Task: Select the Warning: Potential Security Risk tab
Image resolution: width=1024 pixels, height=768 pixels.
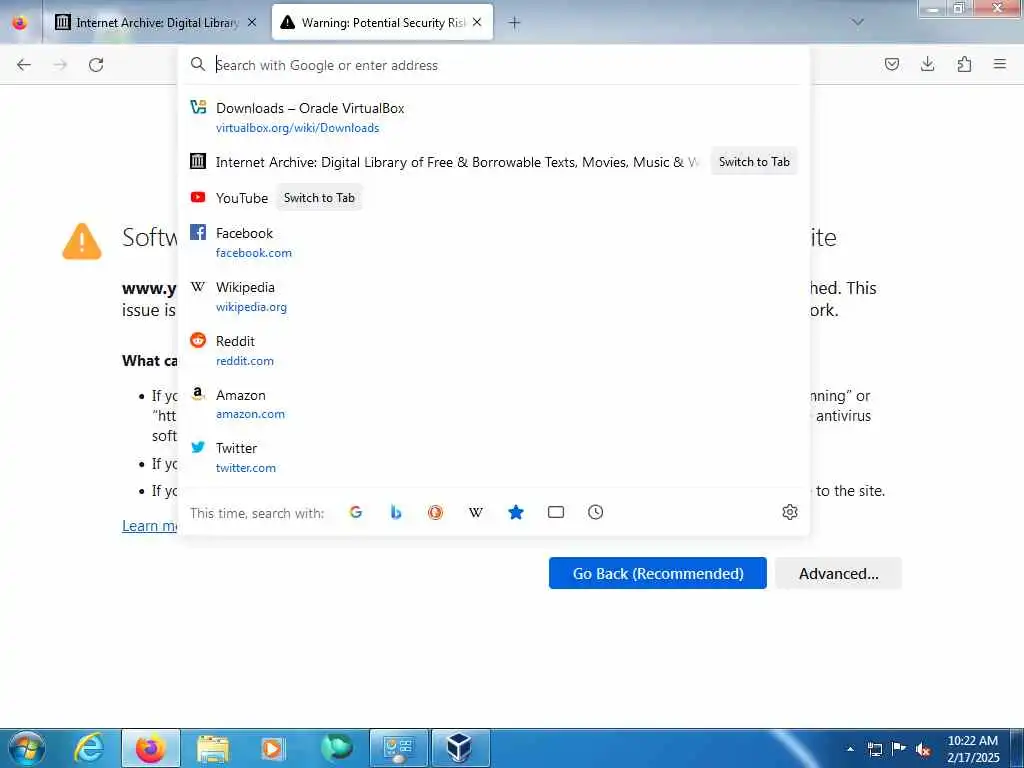Action: coord(383,23)
